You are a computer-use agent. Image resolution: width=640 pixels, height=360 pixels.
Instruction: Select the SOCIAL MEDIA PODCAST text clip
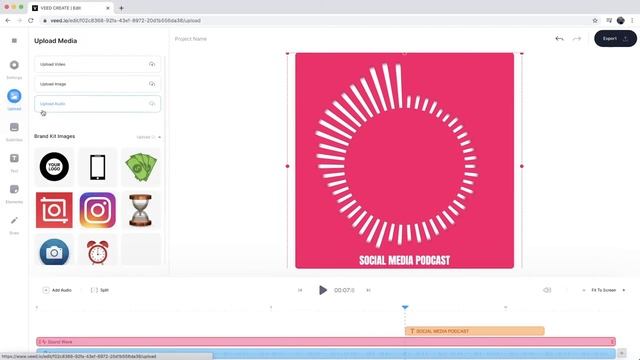point(474,331)
